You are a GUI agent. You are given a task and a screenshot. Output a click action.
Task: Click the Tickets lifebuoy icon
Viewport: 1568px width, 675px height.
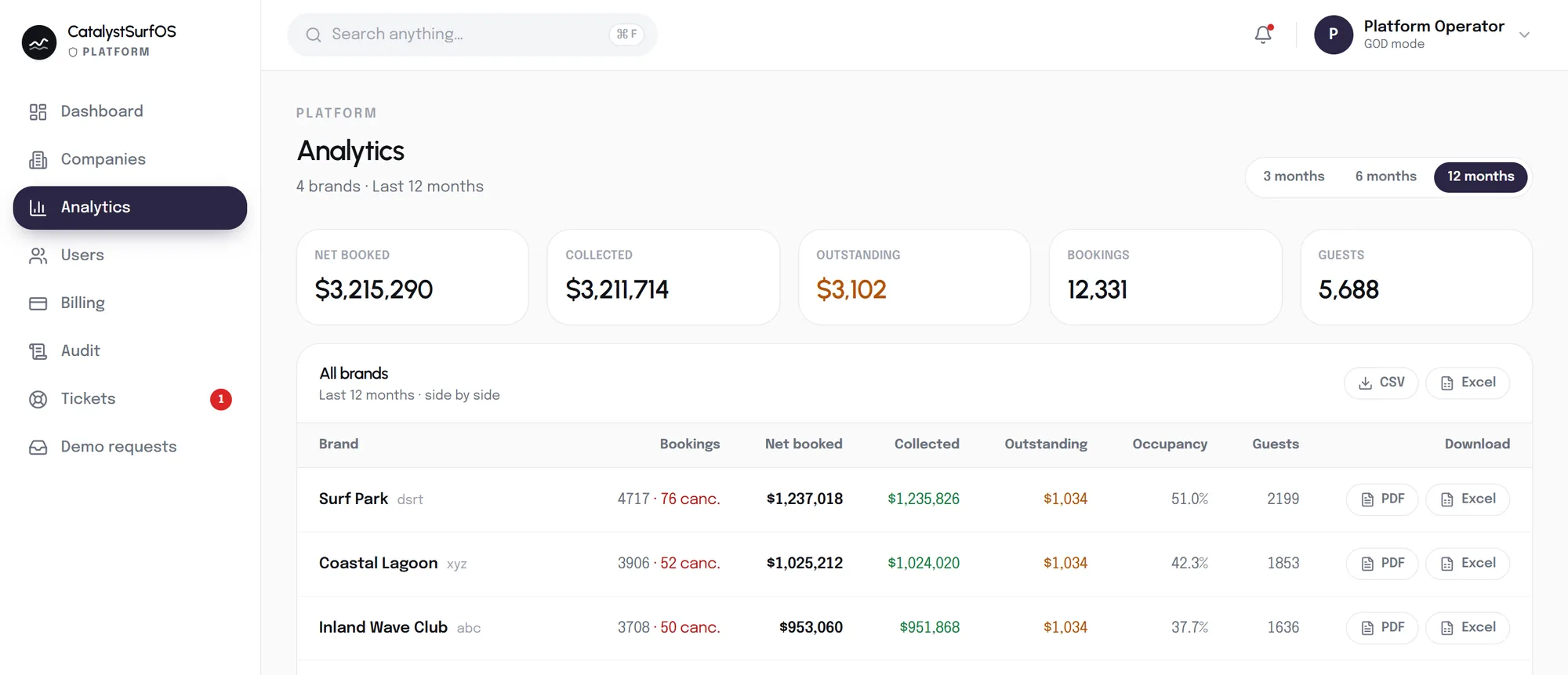pos(38,399)
